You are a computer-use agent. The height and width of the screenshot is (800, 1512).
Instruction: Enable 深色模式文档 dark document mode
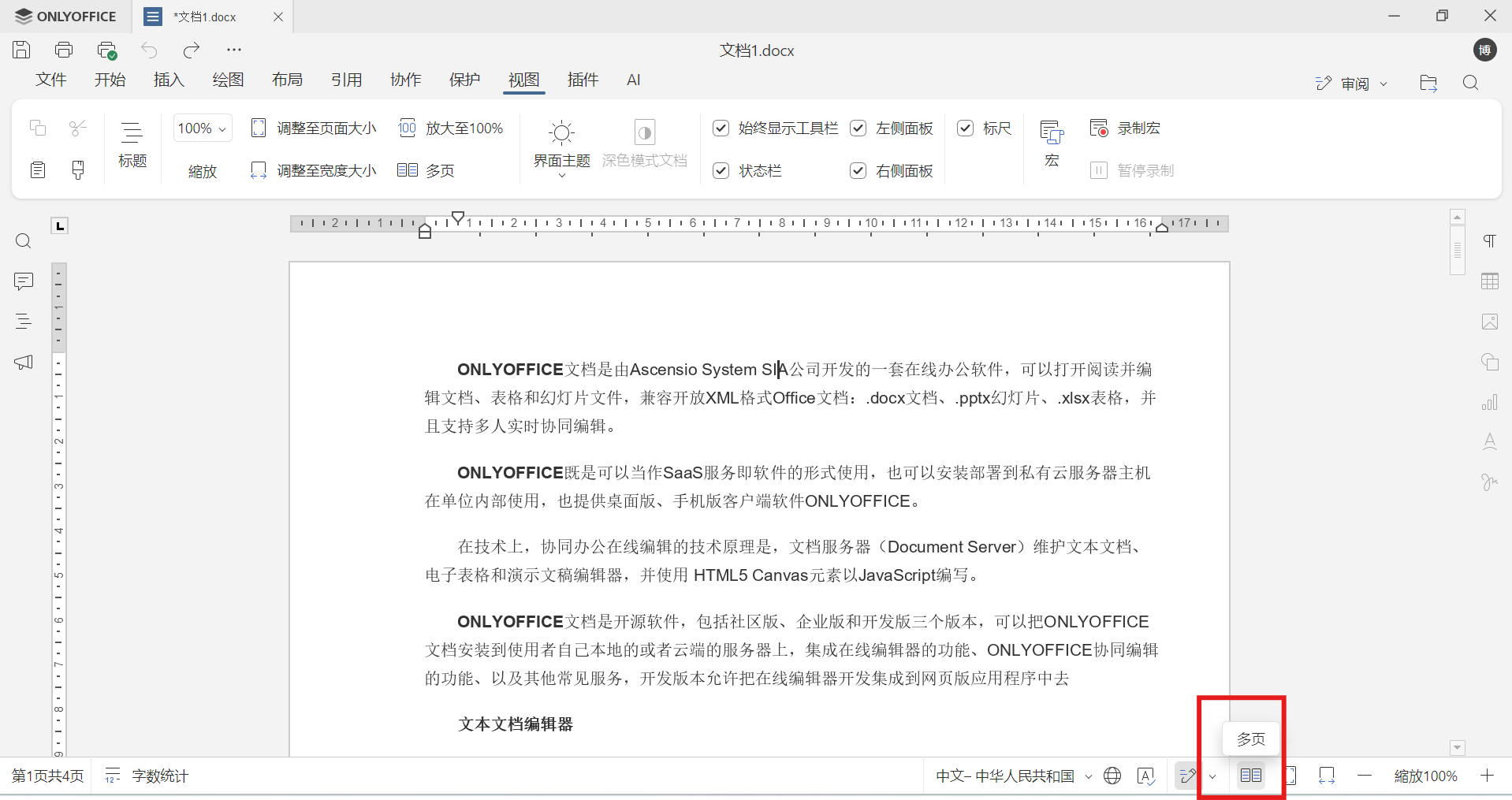[645, 147]
